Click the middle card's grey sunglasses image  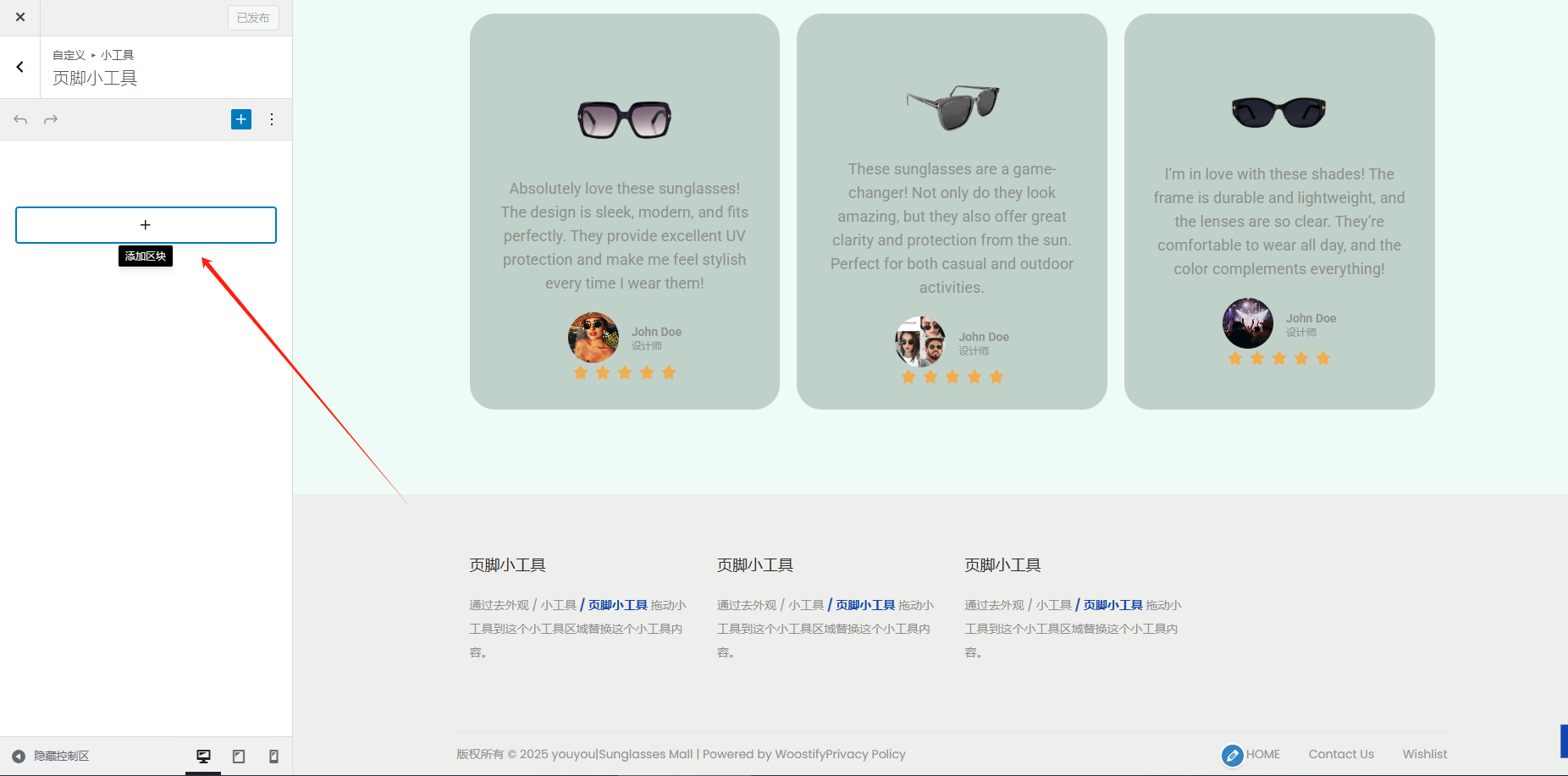[952, 107]
